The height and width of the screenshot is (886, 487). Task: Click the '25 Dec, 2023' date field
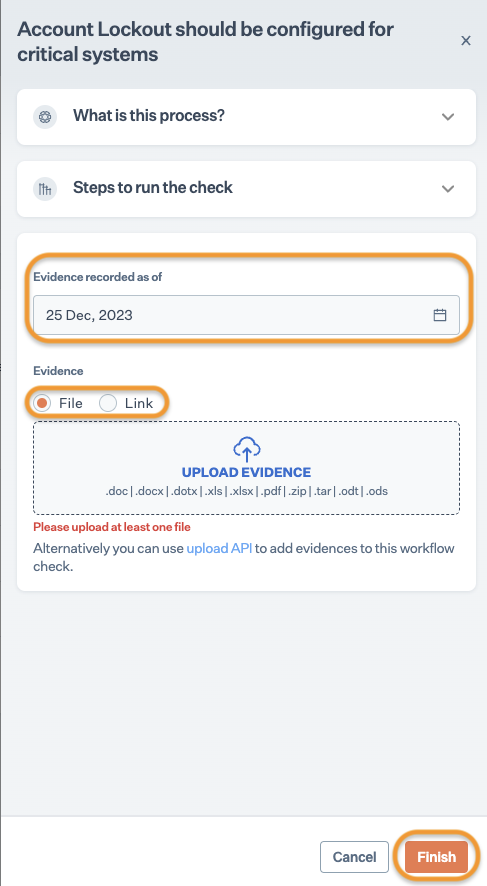point(246,315)
